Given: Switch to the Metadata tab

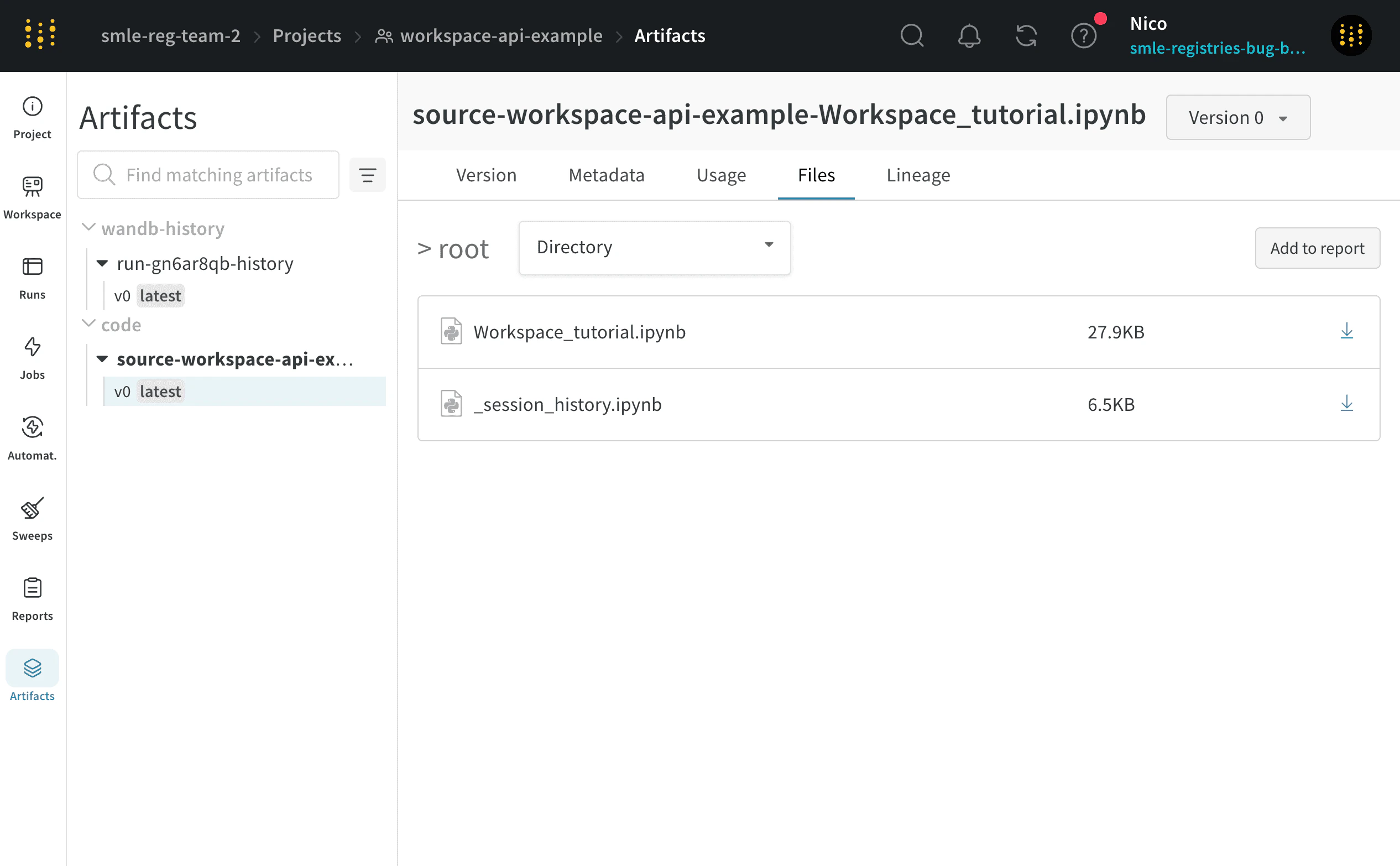Looking at the screenshot, I should click(606, 175).
